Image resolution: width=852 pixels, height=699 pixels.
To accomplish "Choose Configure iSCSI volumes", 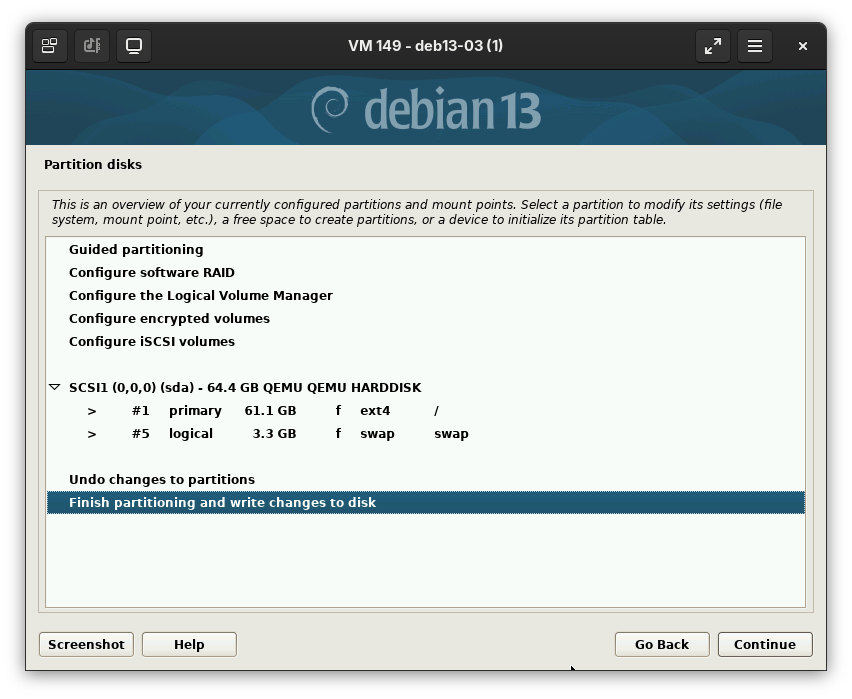I will 152,341.
